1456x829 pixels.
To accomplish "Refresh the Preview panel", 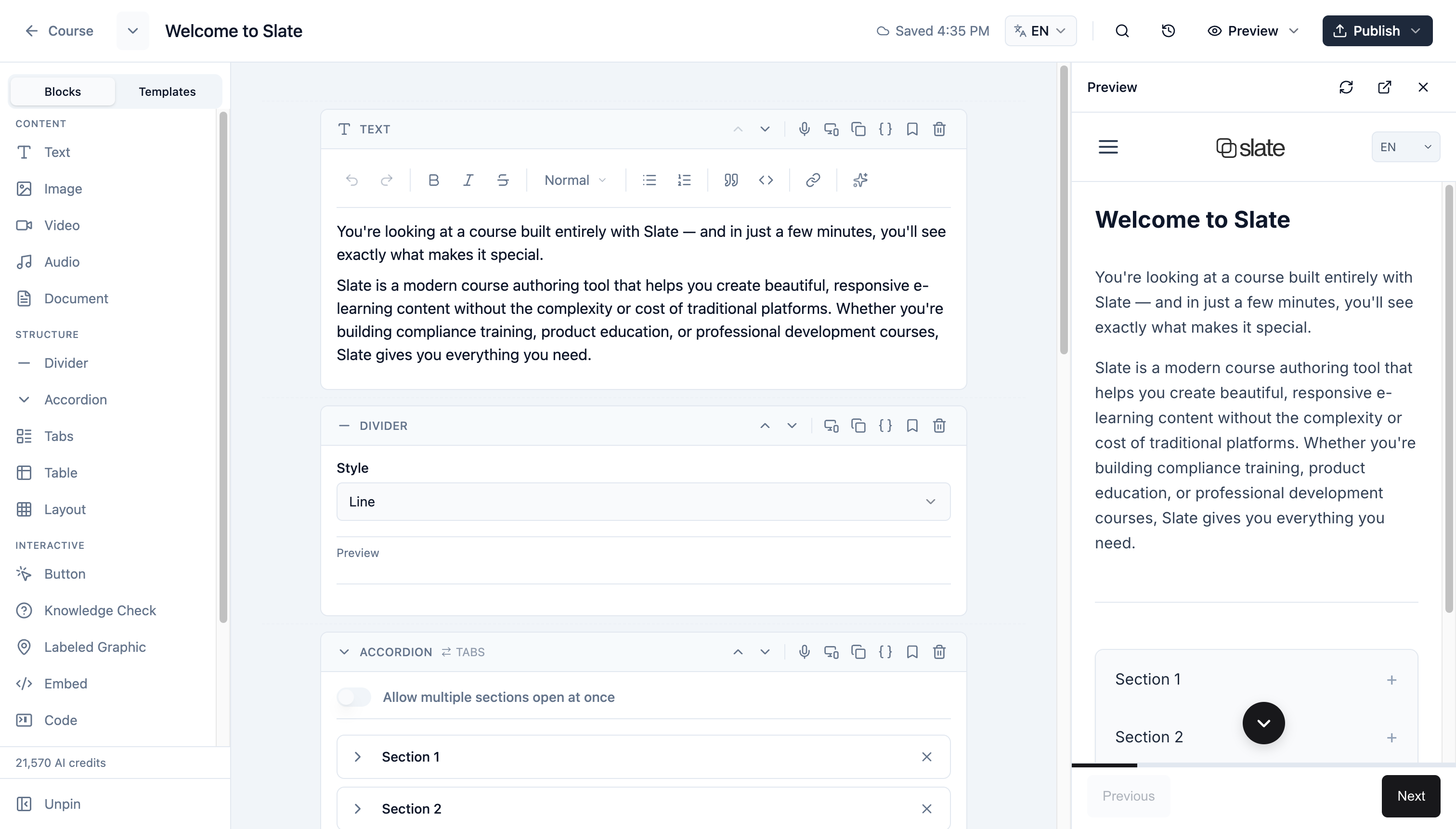I will tap(1346, 87).
